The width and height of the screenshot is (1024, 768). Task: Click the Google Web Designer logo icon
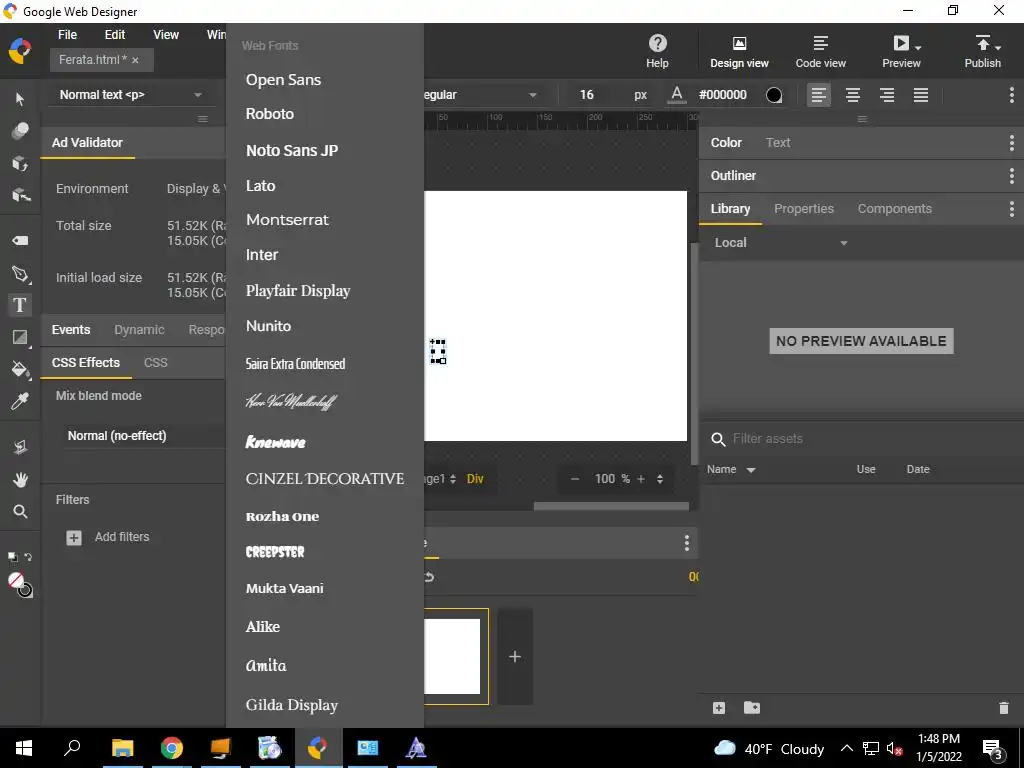click(20, 51)
